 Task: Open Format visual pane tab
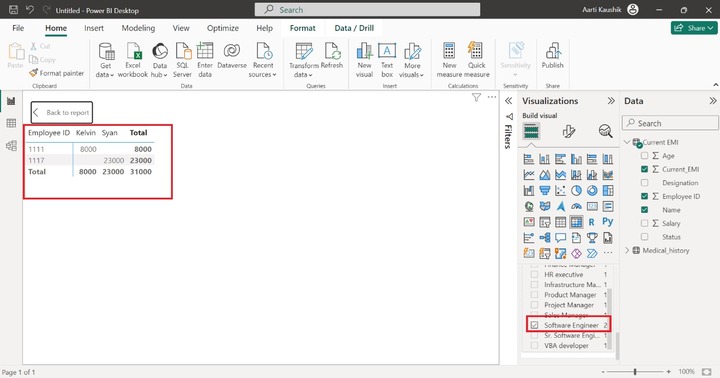[569, 132]
